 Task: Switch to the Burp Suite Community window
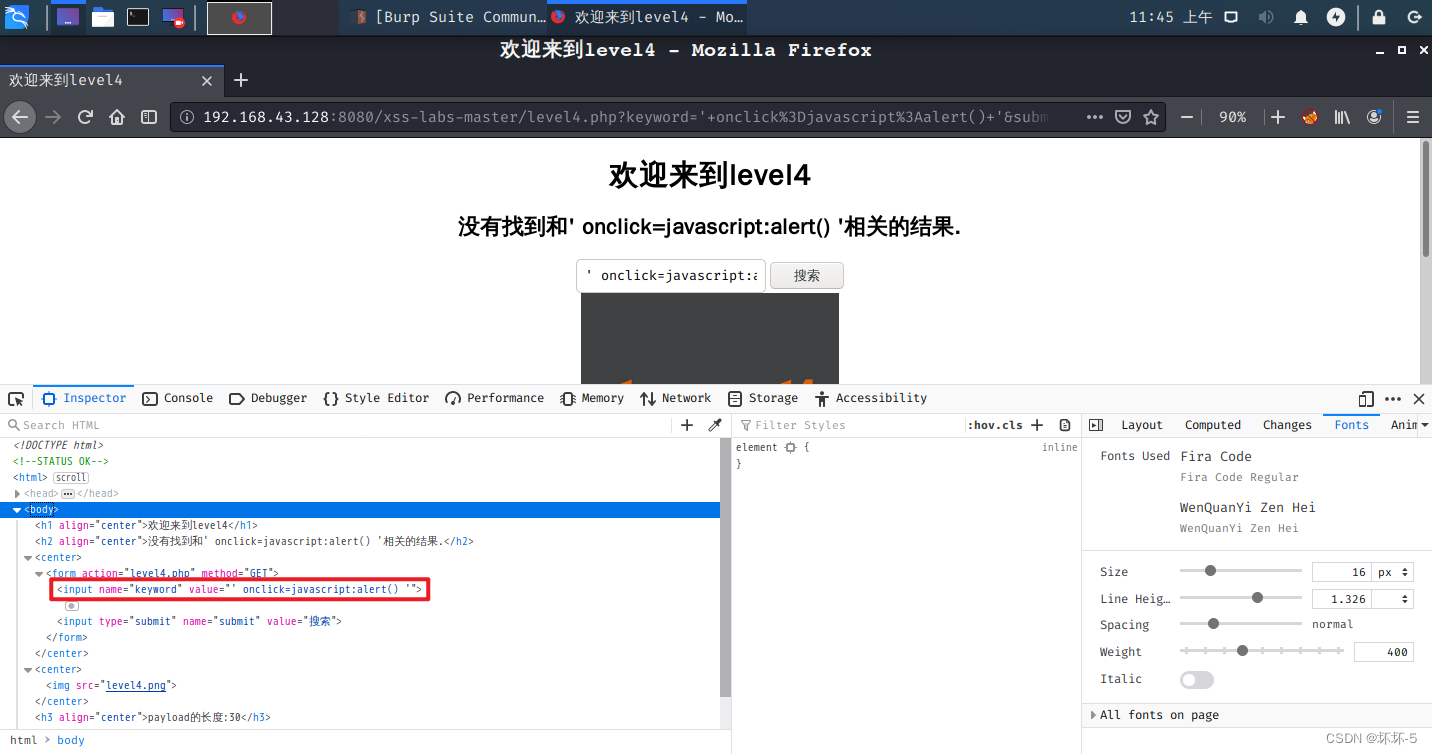tap(447, 17)
